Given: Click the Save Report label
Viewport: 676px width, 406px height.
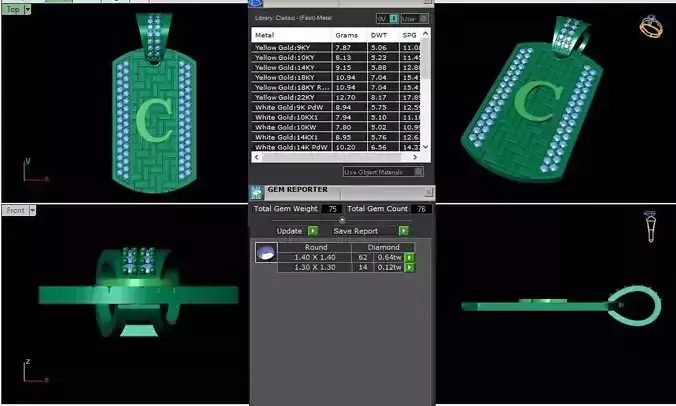Looking at the screenshot, I should 355,231.
